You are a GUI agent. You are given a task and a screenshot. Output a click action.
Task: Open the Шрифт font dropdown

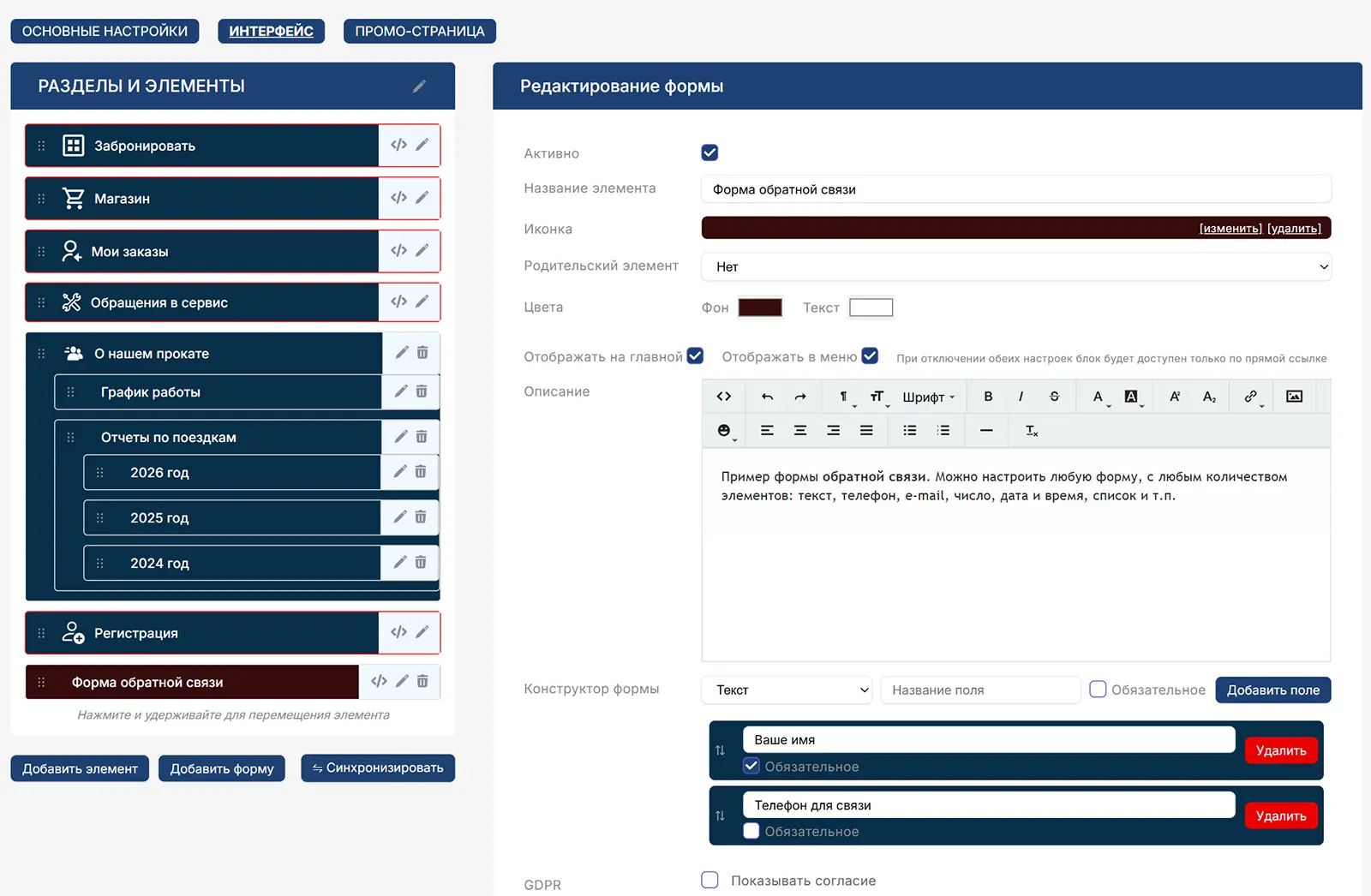click(928, 397)
